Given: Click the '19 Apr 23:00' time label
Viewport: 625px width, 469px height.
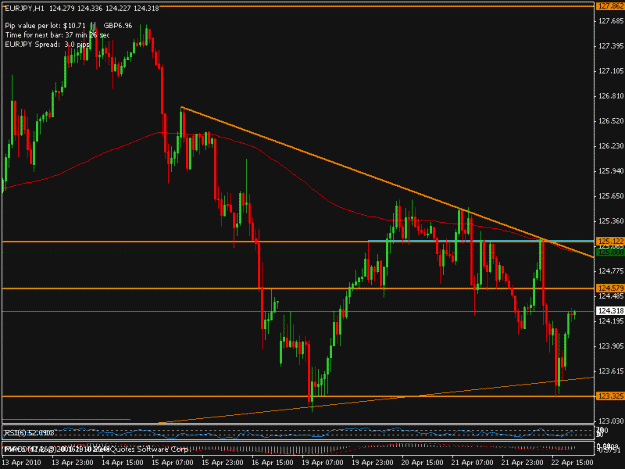Looking at the screenshot, I should point(372,463).
